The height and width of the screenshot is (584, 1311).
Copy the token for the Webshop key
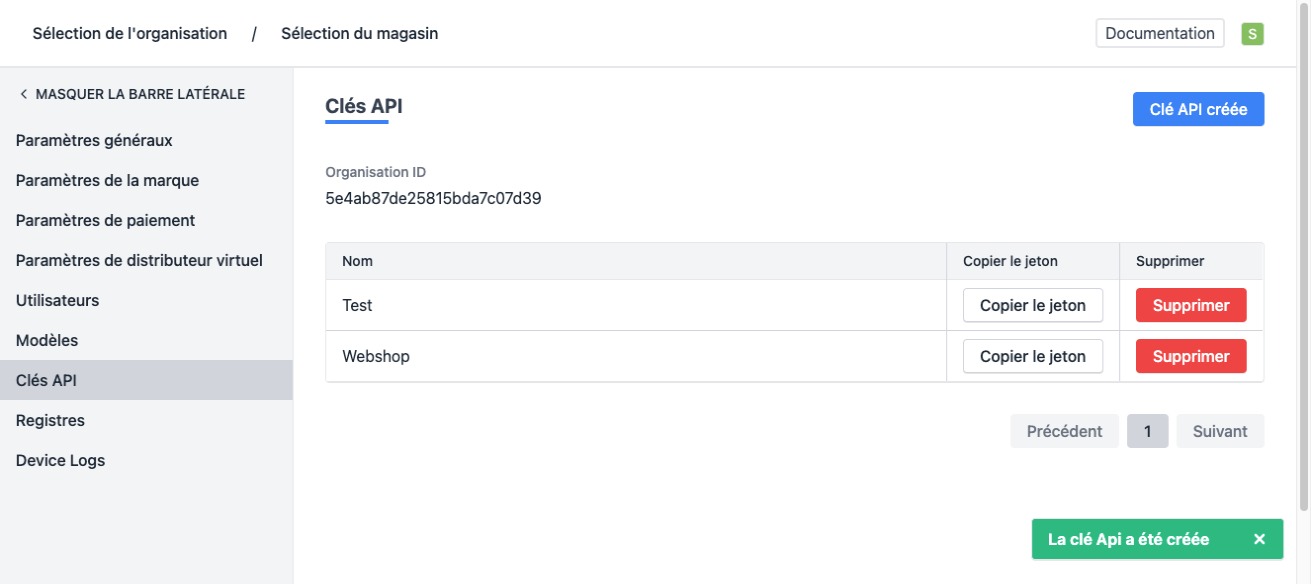coord(1032,356)
